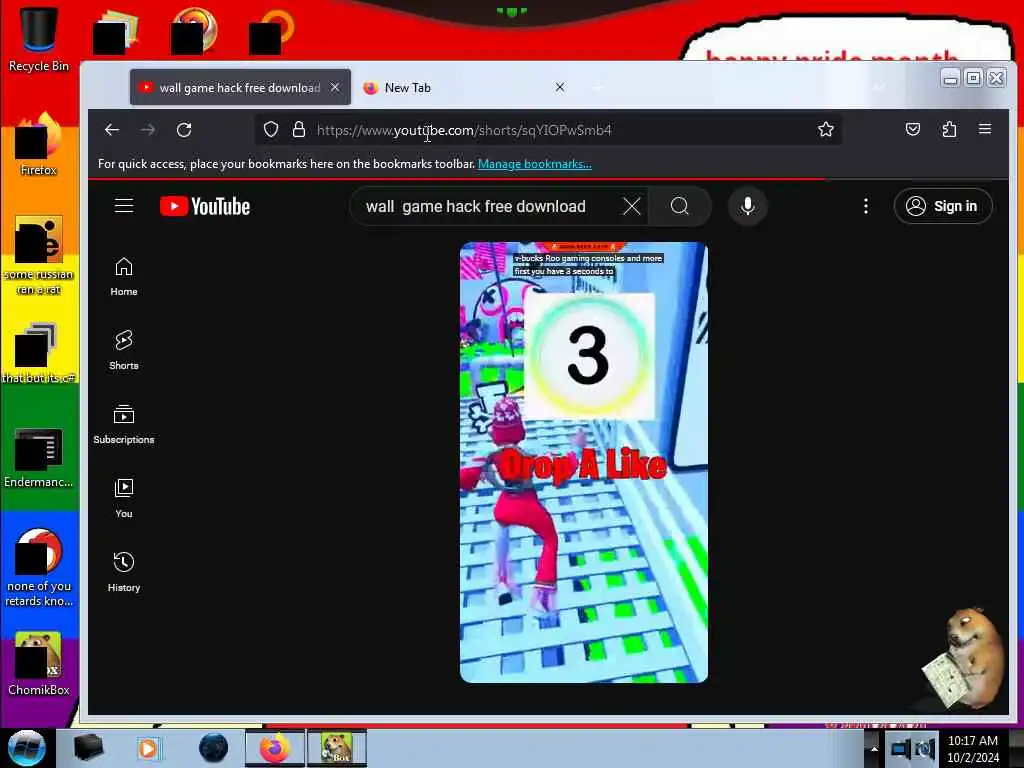
Task: Go back with Firefox back arrow
Action: (x=112, y=130)
